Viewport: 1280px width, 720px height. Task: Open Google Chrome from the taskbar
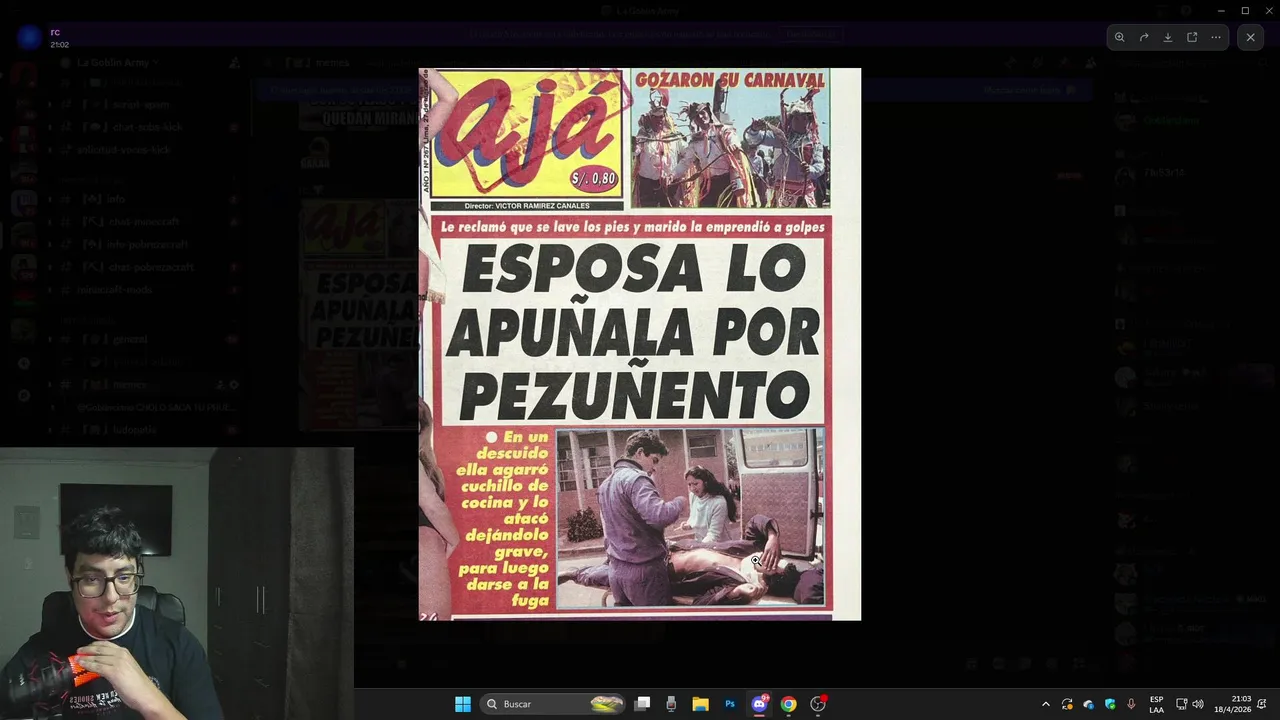click(x=788, y=704)
